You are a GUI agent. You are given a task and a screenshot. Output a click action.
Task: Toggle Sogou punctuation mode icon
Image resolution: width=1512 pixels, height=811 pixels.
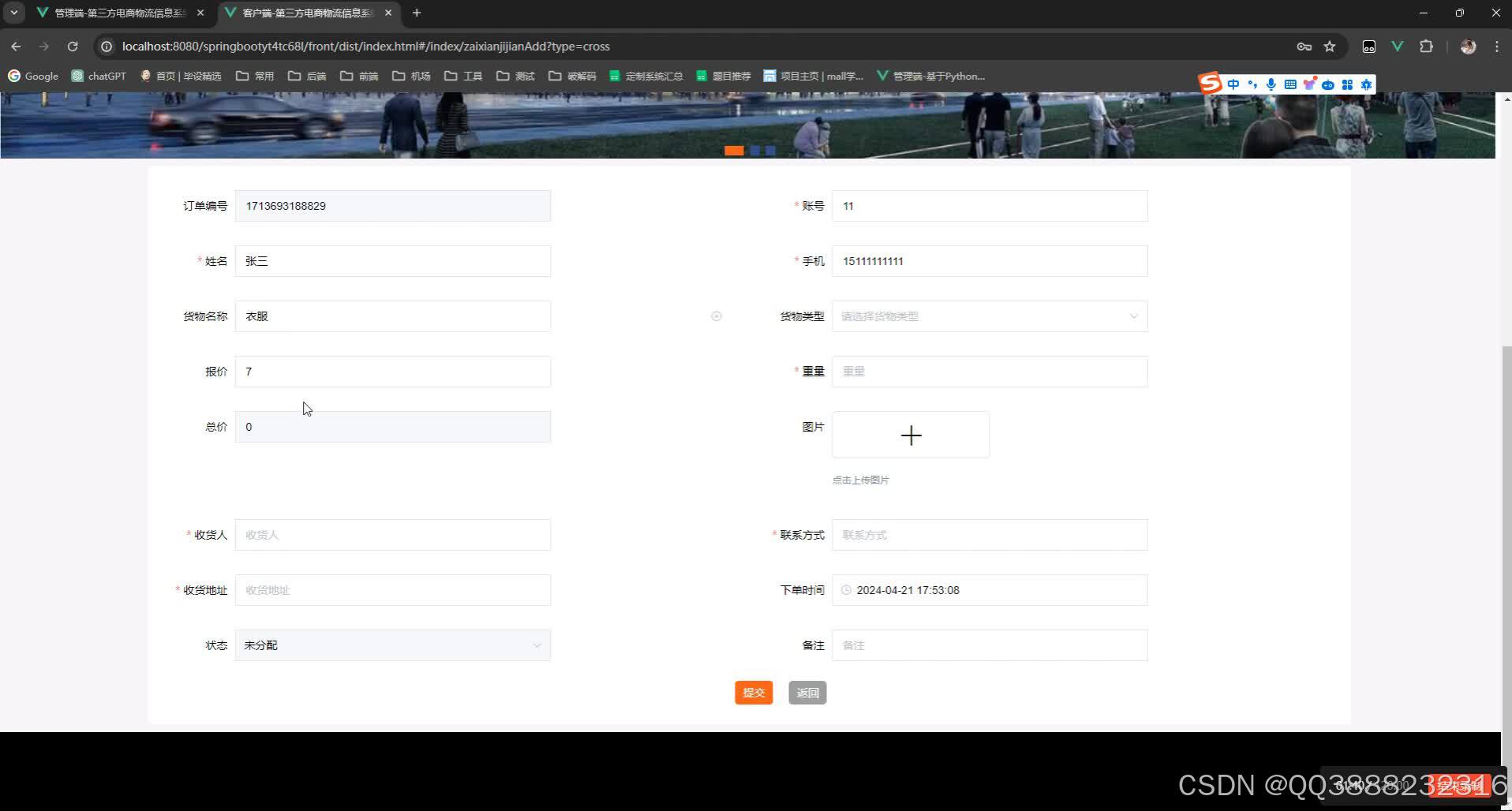1252,84
